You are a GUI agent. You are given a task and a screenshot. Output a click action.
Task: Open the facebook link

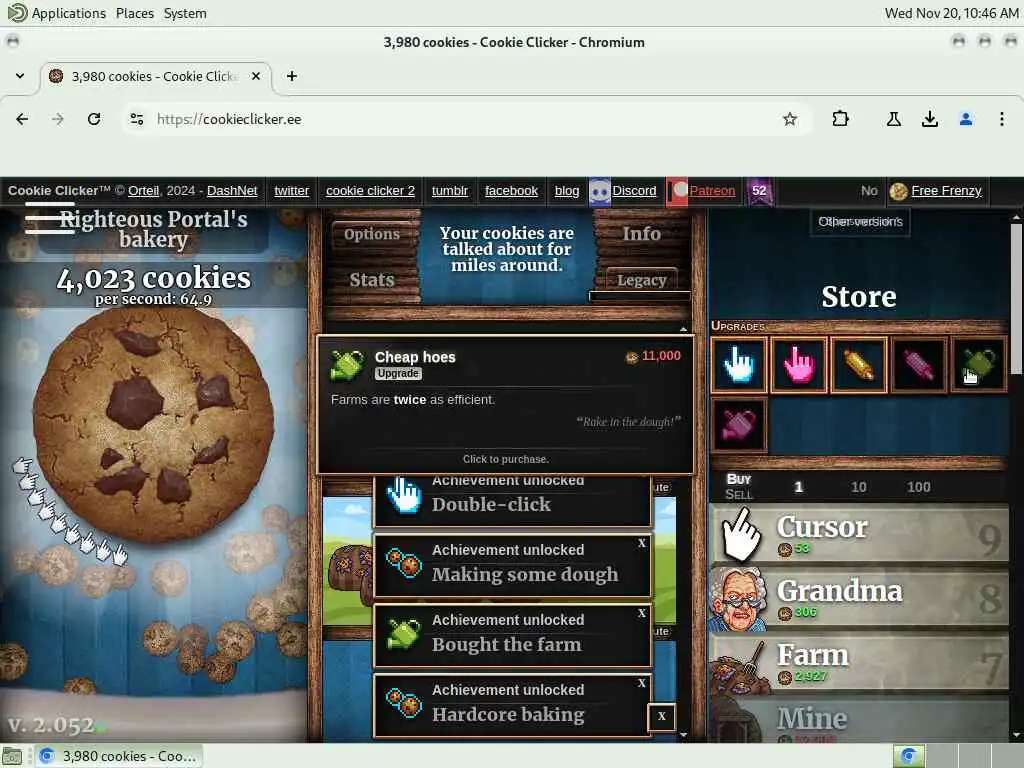pos(511,191)
